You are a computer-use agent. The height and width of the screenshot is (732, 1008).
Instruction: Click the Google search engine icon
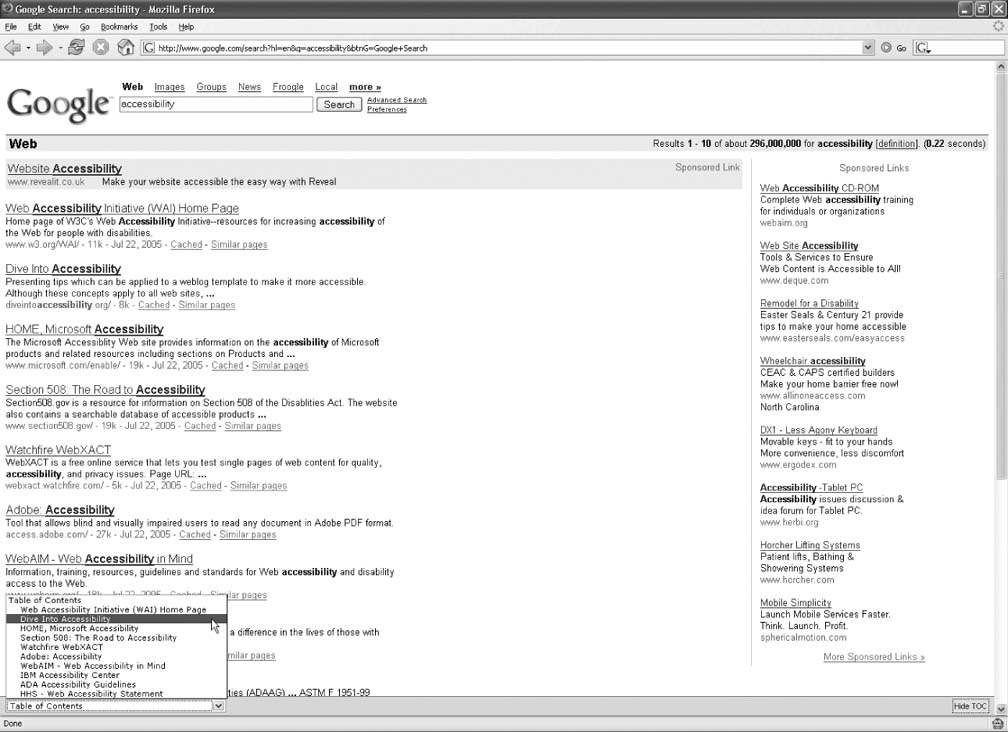tap(923, 47)
